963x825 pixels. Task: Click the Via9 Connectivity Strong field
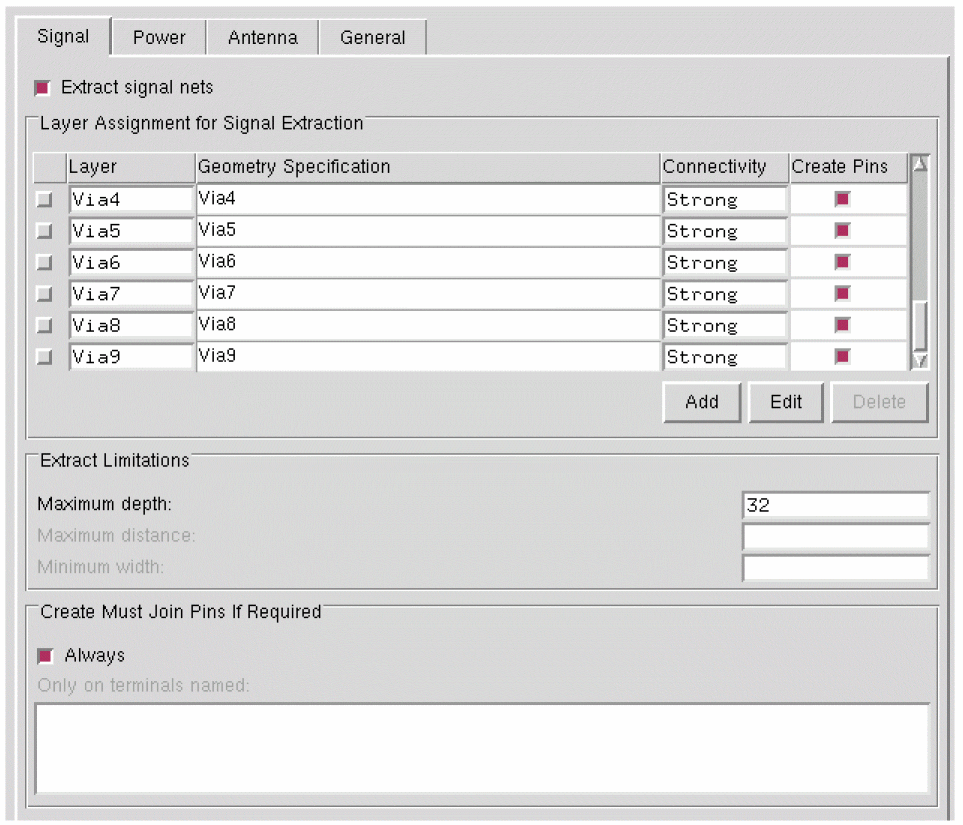click(x=724, y=357)
